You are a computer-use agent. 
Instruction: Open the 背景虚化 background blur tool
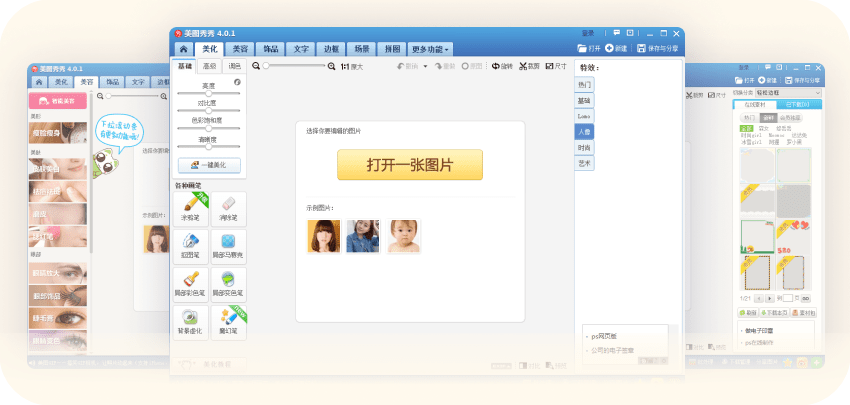[189, 321]
